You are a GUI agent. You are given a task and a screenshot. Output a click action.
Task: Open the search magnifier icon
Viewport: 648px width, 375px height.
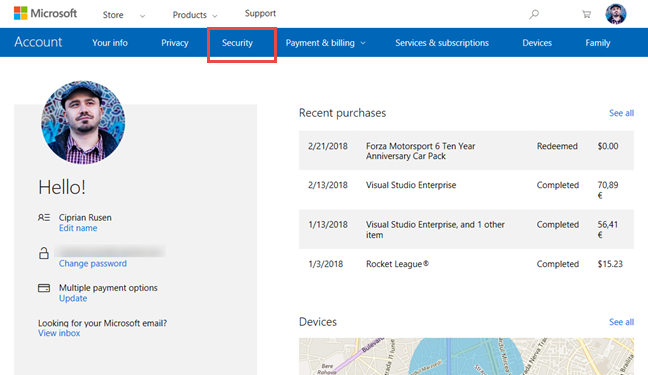coord(534,14)
